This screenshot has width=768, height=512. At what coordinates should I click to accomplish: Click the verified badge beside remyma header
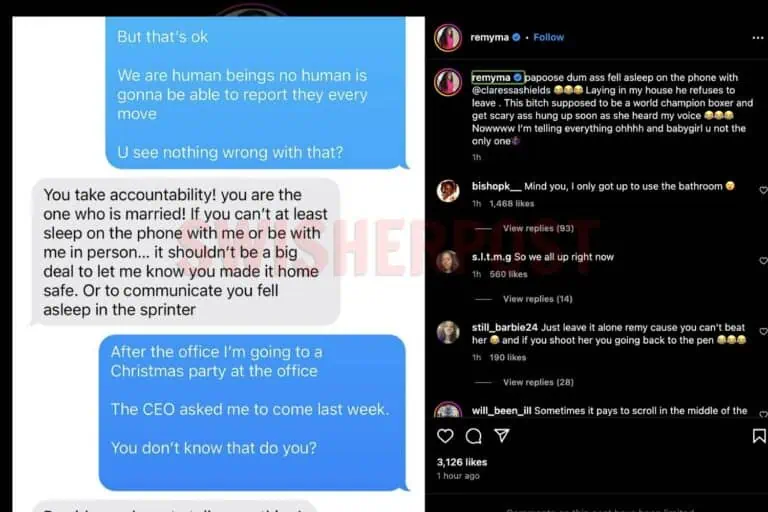tap(516, 37)
